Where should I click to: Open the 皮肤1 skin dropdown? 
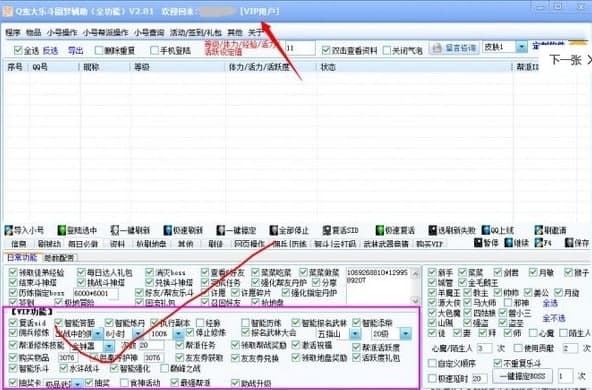[521, 47]
